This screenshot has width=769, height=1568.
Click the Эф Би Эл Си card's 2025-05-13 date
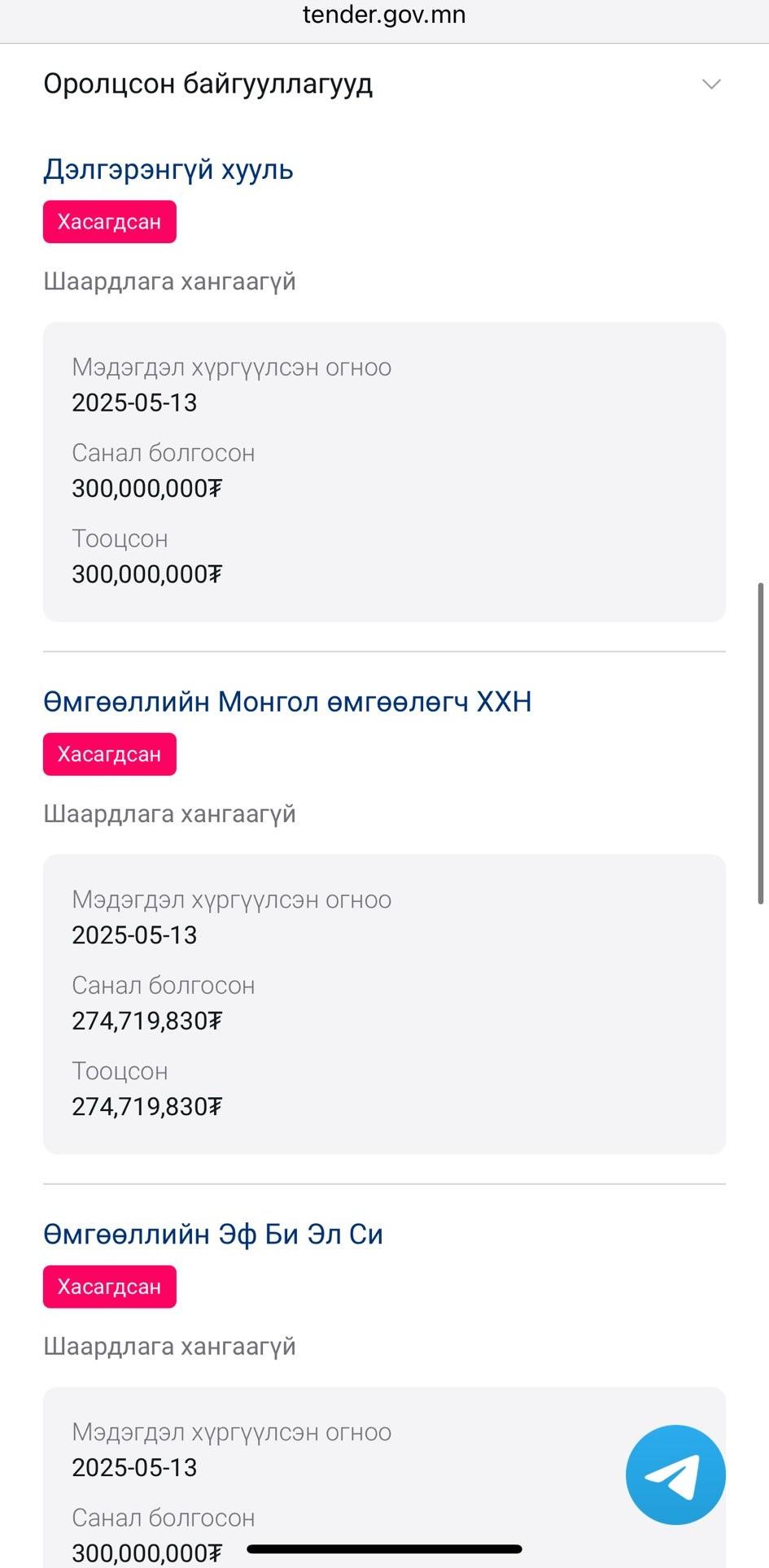[x=134, y=1467]
